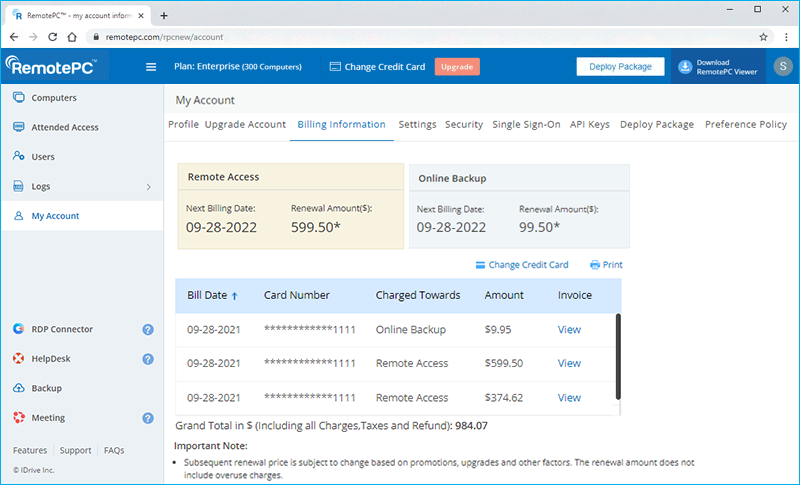Switch to the Upgrade Account tab
The image size is (800, 485).
245,124
